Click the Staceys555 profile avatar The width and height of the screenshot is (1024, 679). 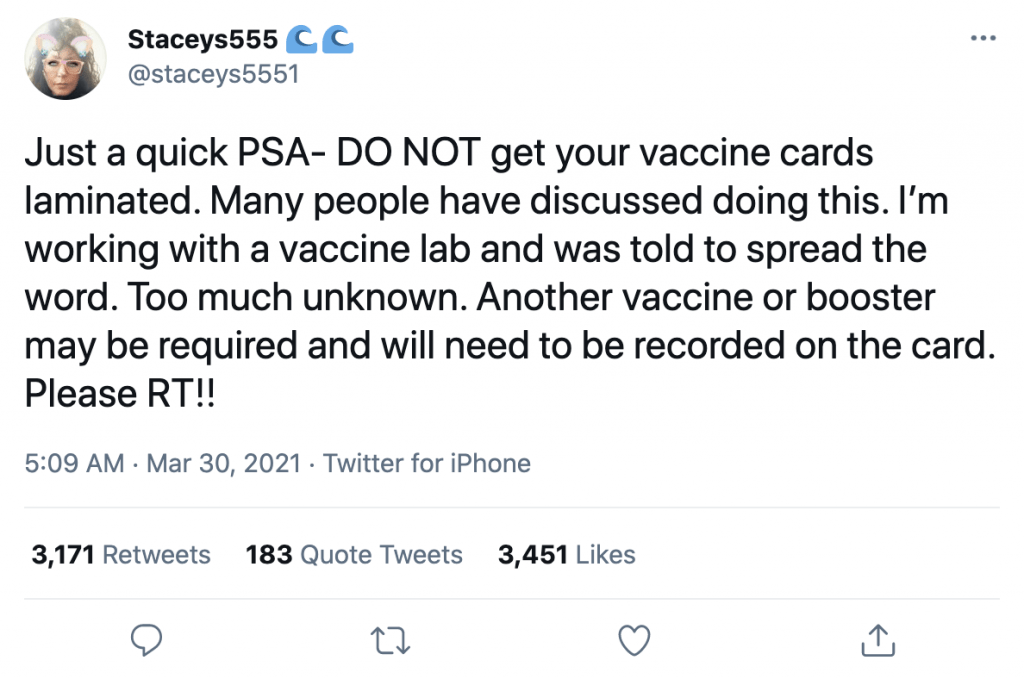pos(66,58)
